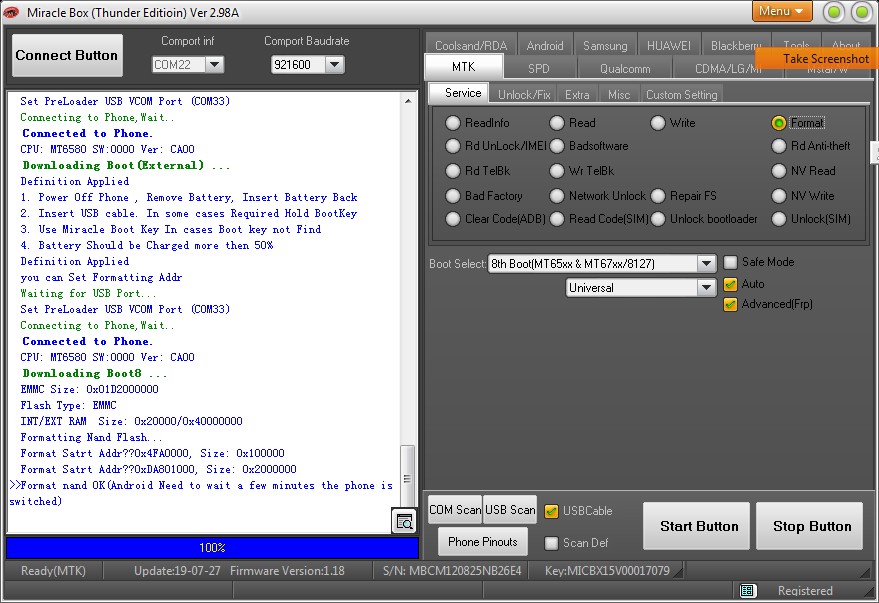Select the Wr TelBk option

pos(557,170)
